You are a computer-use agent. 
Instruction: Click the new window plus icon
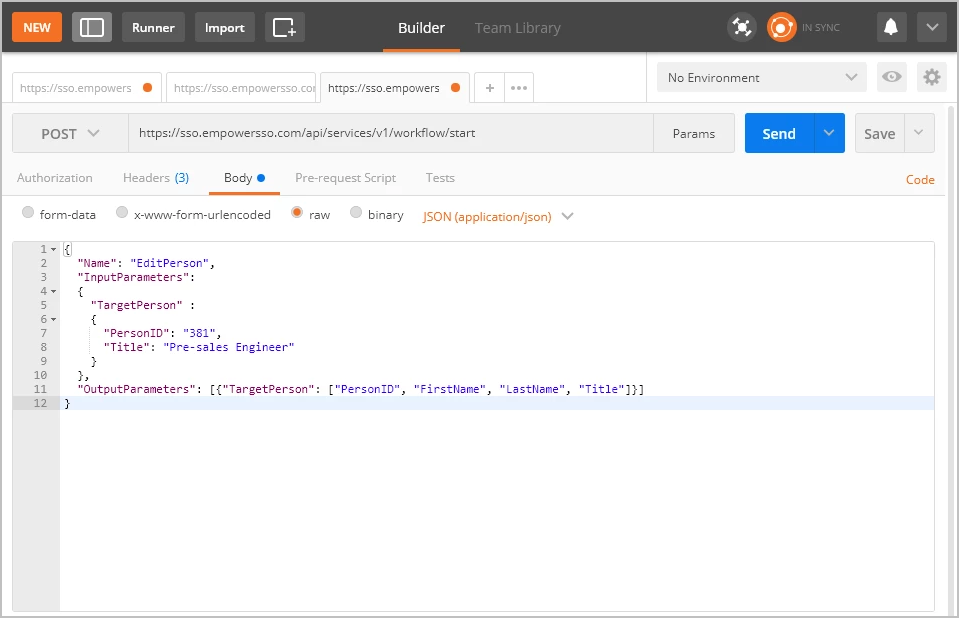pyautogui.click(x=284, y=27)
